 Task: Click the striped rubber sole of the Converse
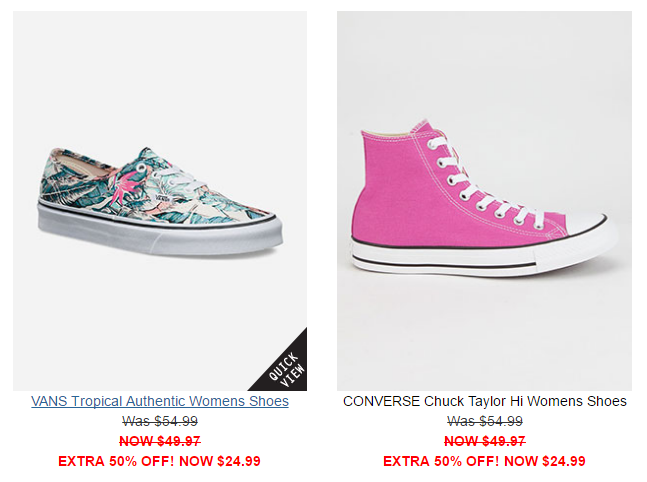tap(444, 261)
